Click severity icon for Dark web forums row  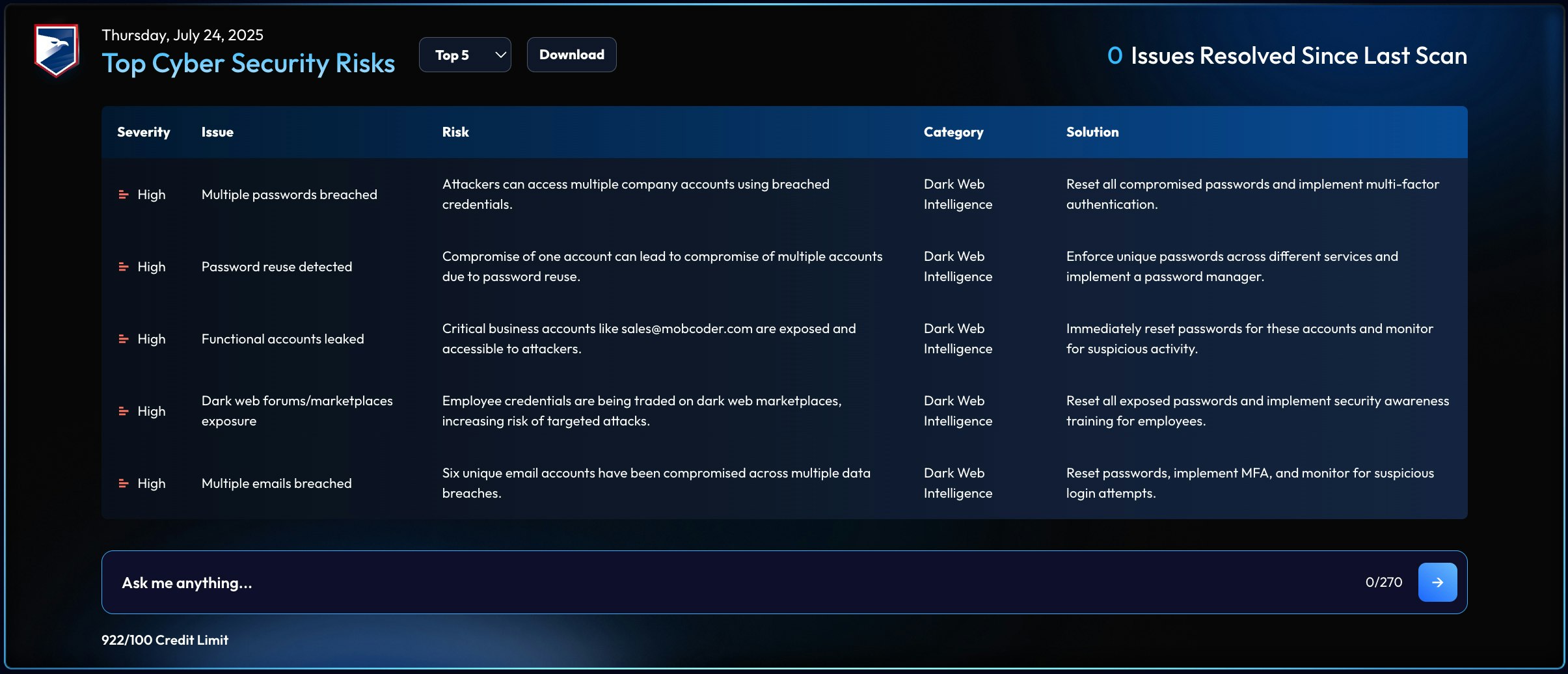point(124,411)
